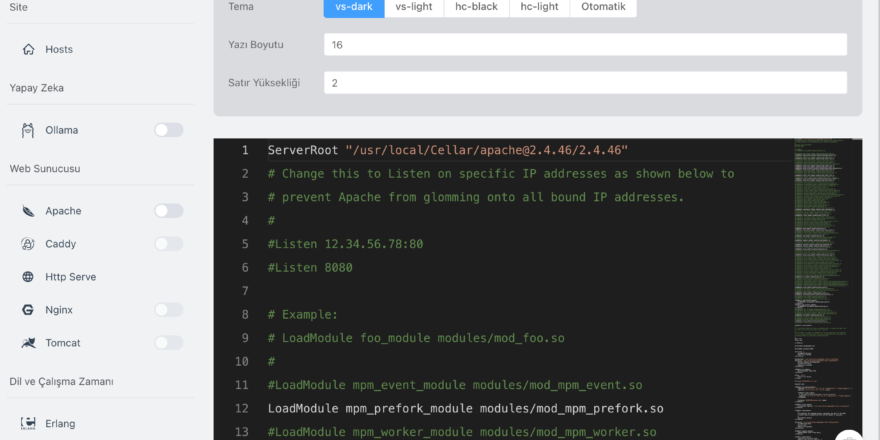The width and height of the screenshot is (880, 440).
Task: Enable the Tomcat service switch
Action: 168,343
